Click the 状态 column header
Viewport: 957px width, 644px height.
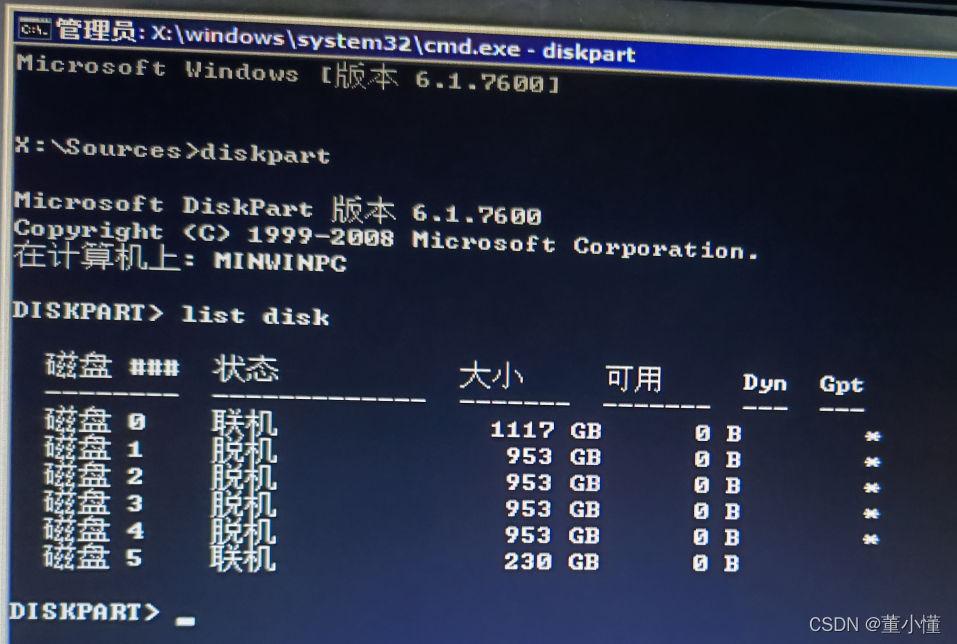[245, 369]
